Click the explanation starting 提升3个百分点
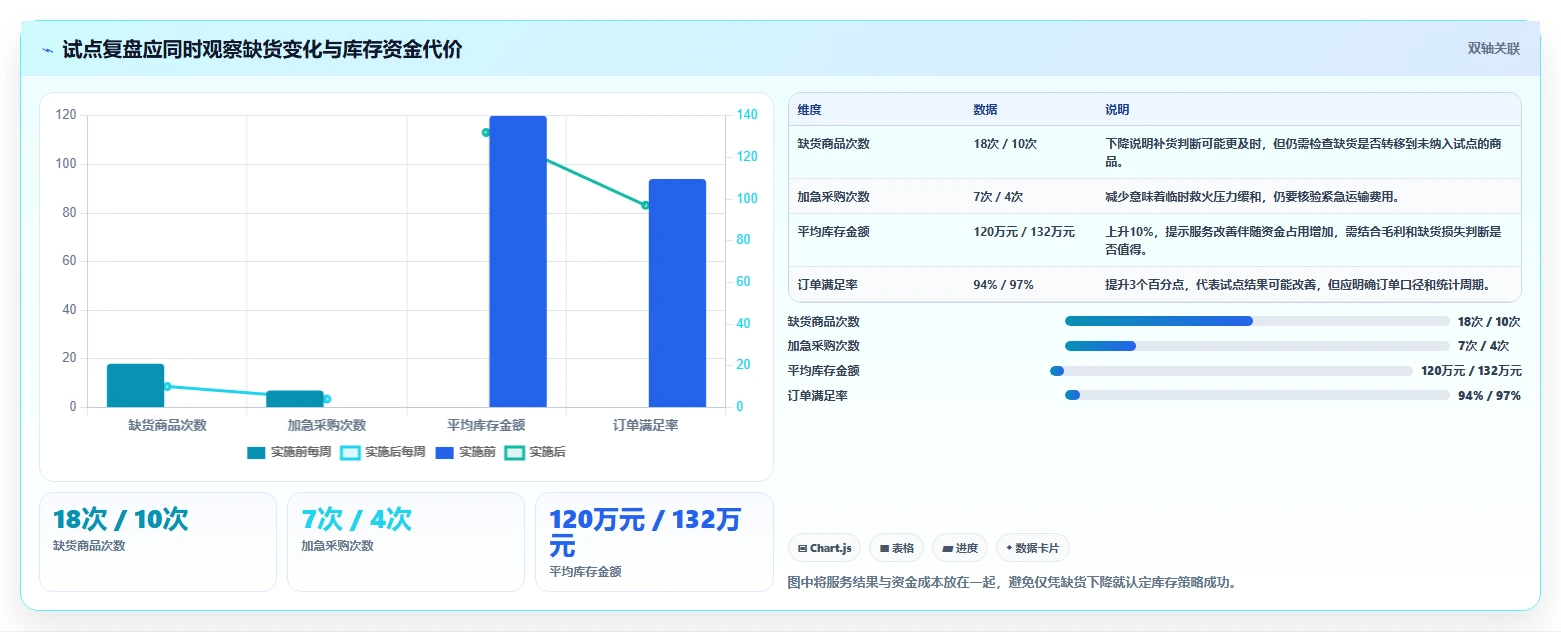This screenshot has height=632, width=1561. 1298,285
